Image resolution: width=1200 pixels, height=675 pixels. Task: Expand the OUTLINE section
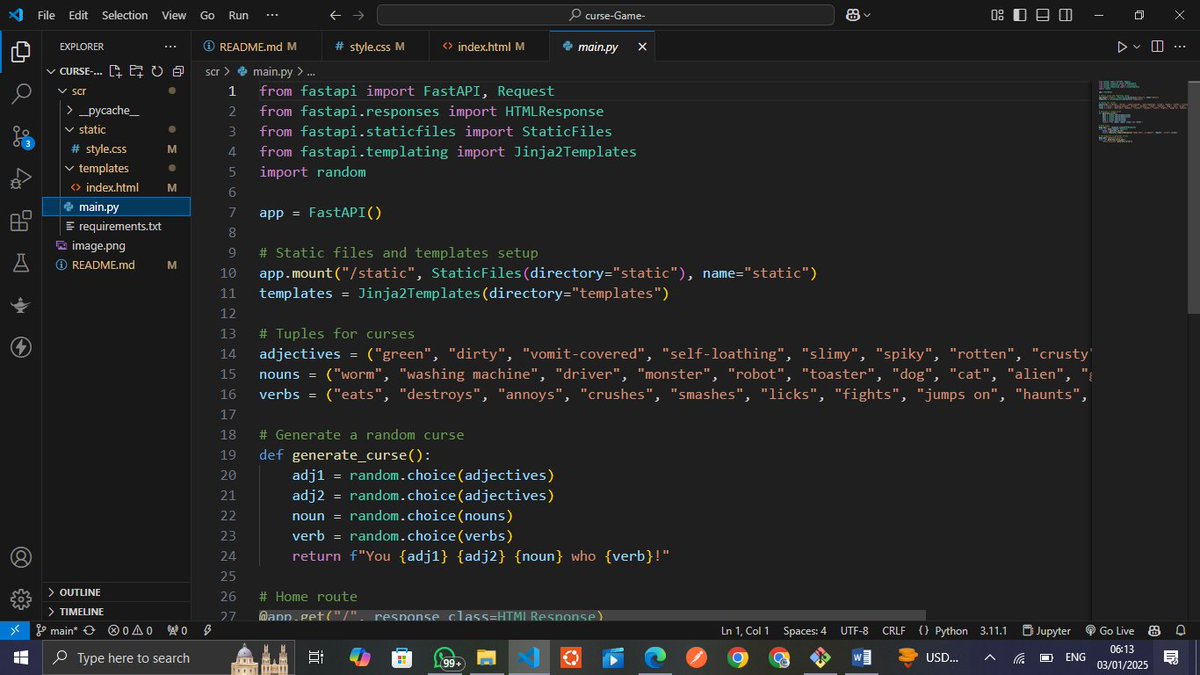116,592
